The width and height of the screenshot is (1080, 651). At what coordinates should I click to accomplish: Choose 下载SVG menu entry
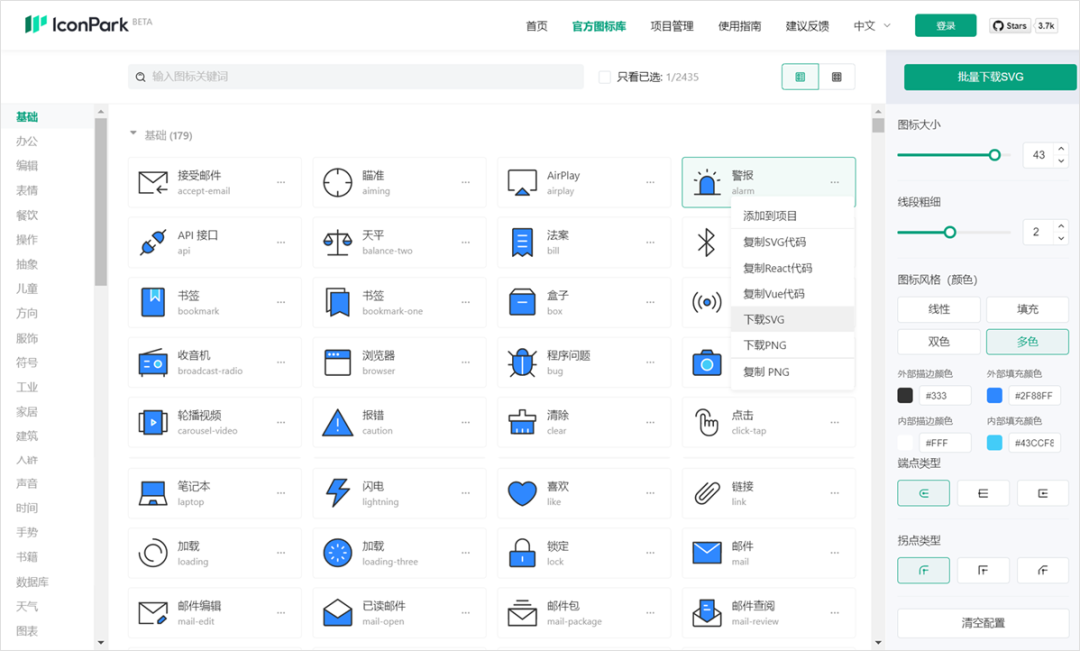pos(792,320)
